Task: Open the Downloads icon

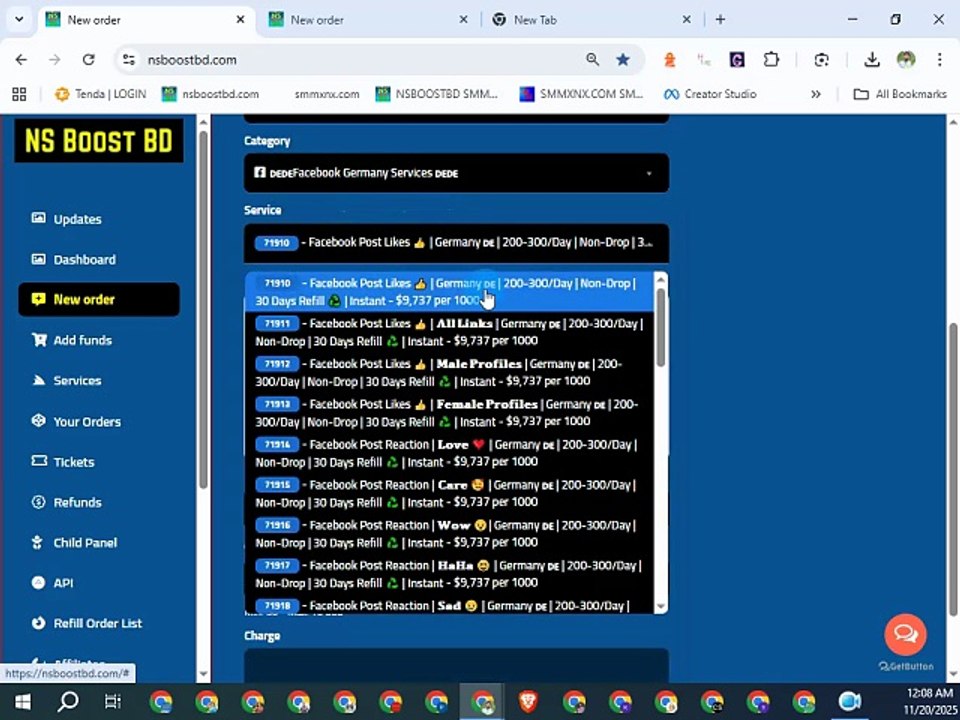Action: (x=872, y=59)
